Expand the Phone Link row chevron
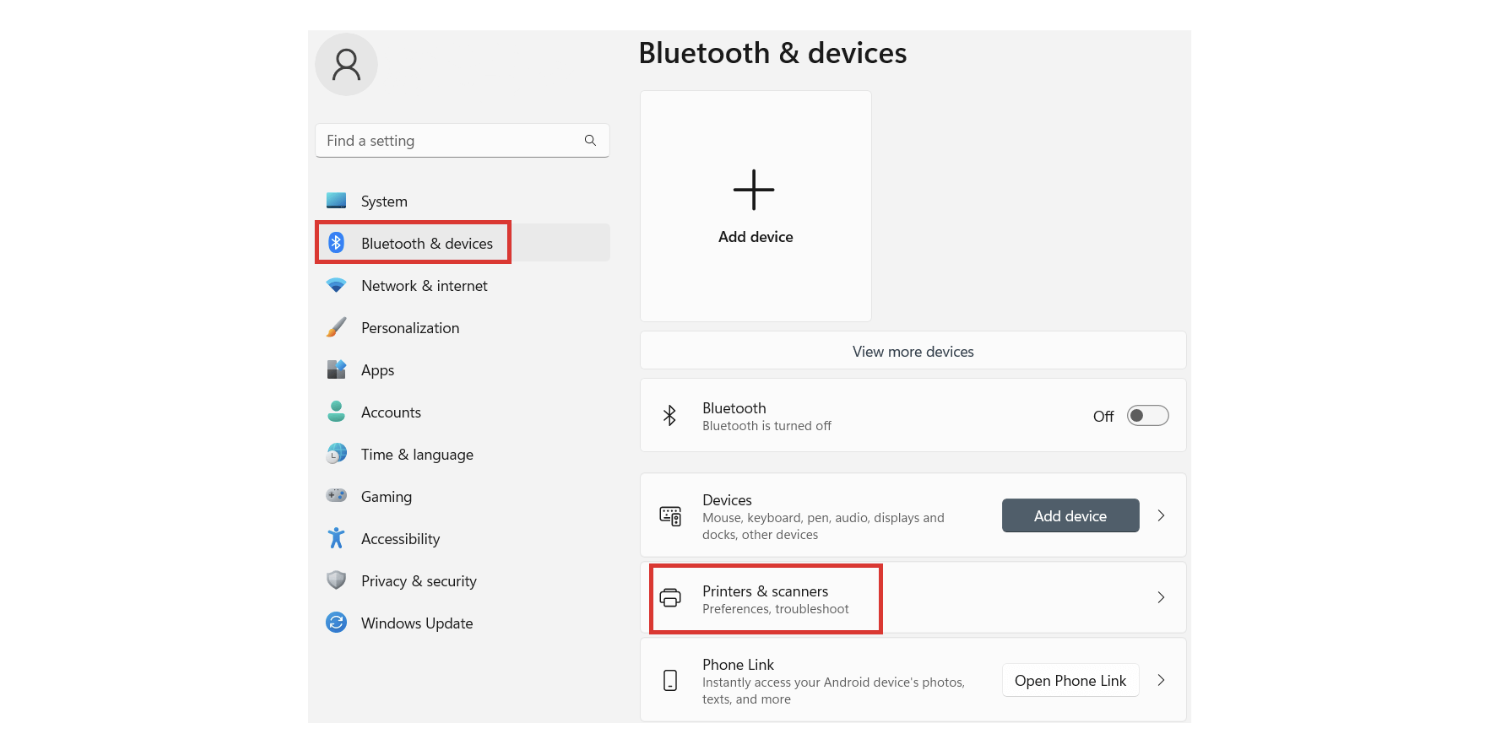The image size is (1492, 740). pos(1161,680)
